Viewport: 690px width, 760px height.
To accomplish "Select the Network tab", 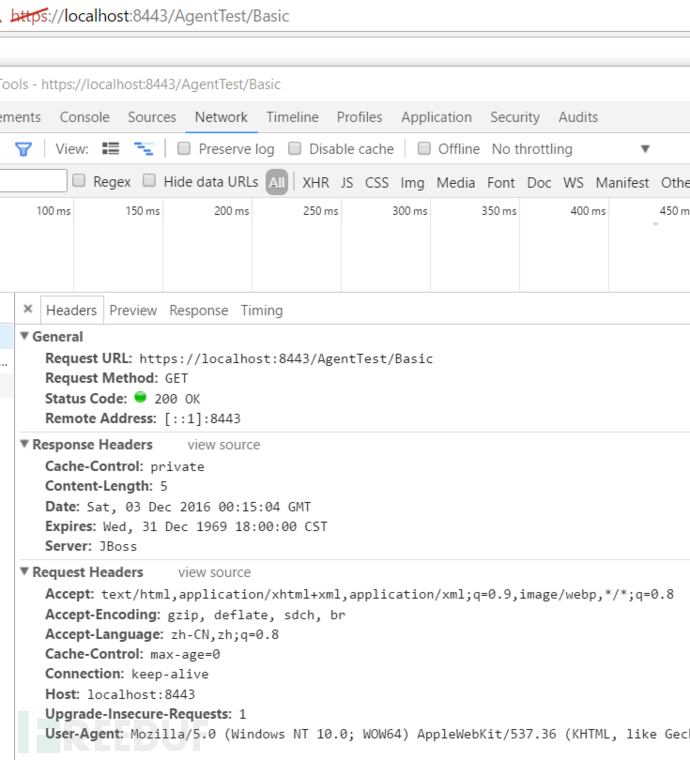I will point(221,117).
